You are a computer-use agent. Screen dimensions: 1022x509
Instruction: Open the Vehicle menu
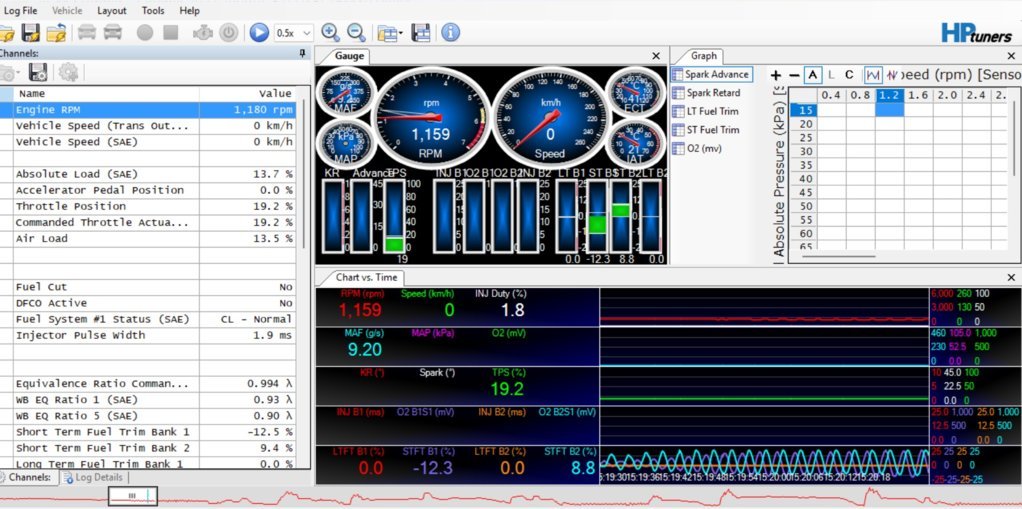67,10
